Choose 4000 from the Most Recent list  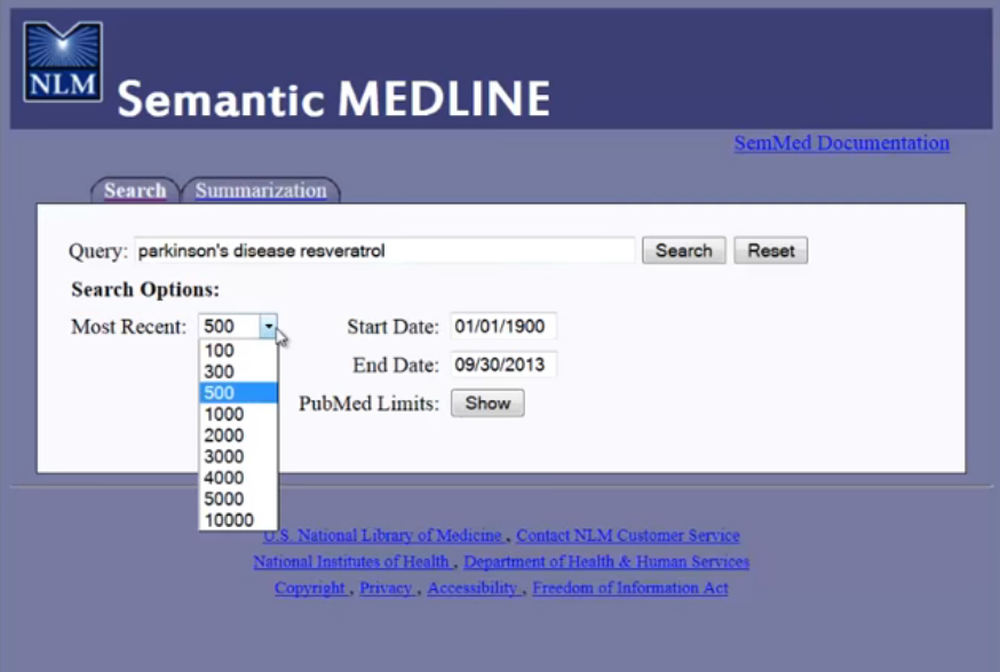point(239,478)
